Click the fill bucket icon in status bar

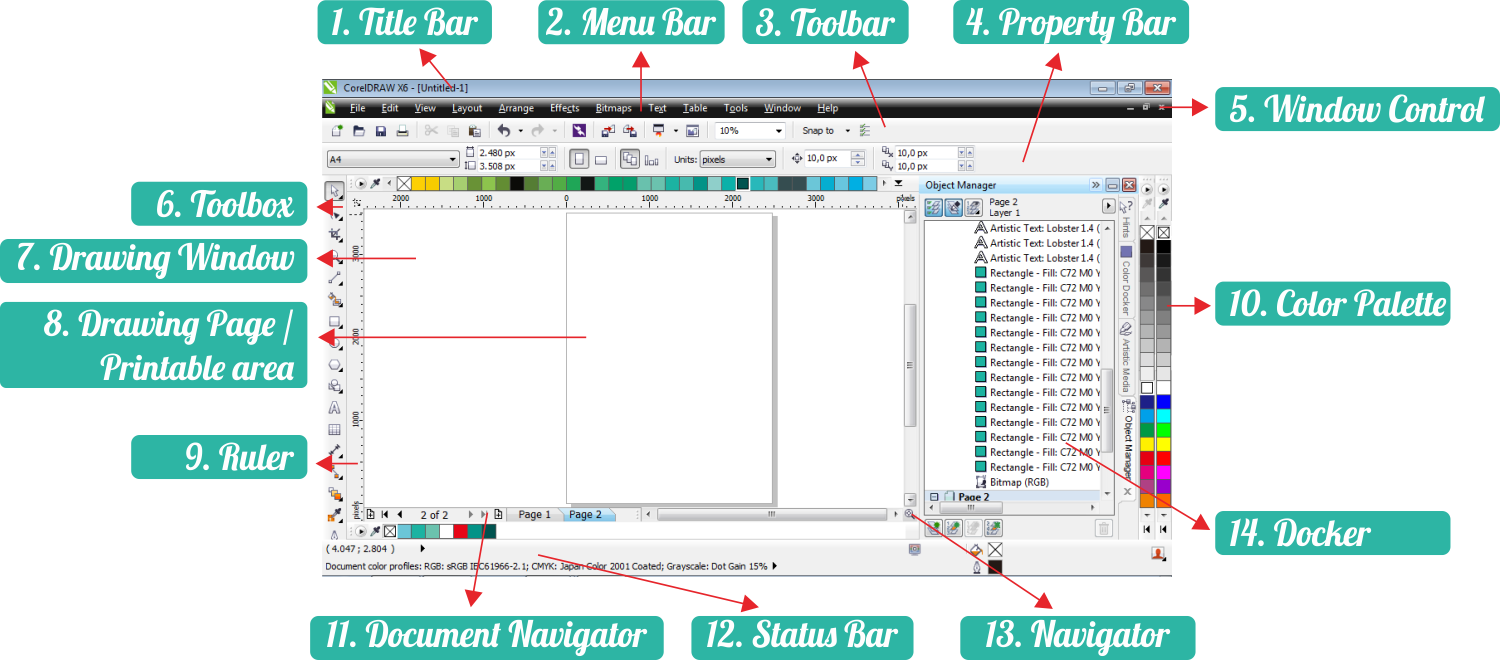(x=976, y=549)
